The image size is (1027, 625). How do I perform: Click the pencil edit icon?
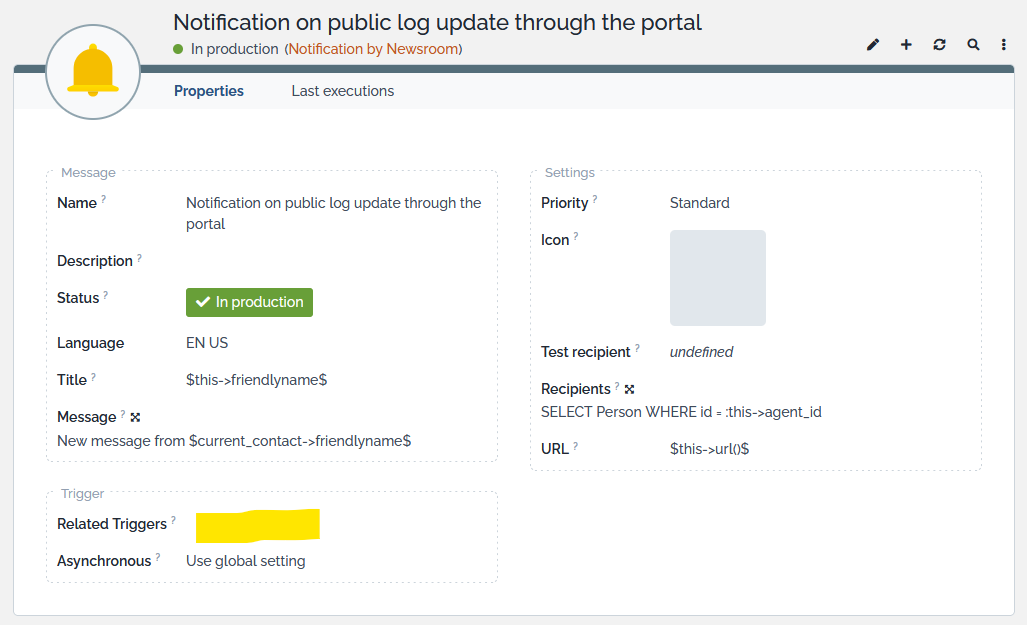click(x=873, y=45)
